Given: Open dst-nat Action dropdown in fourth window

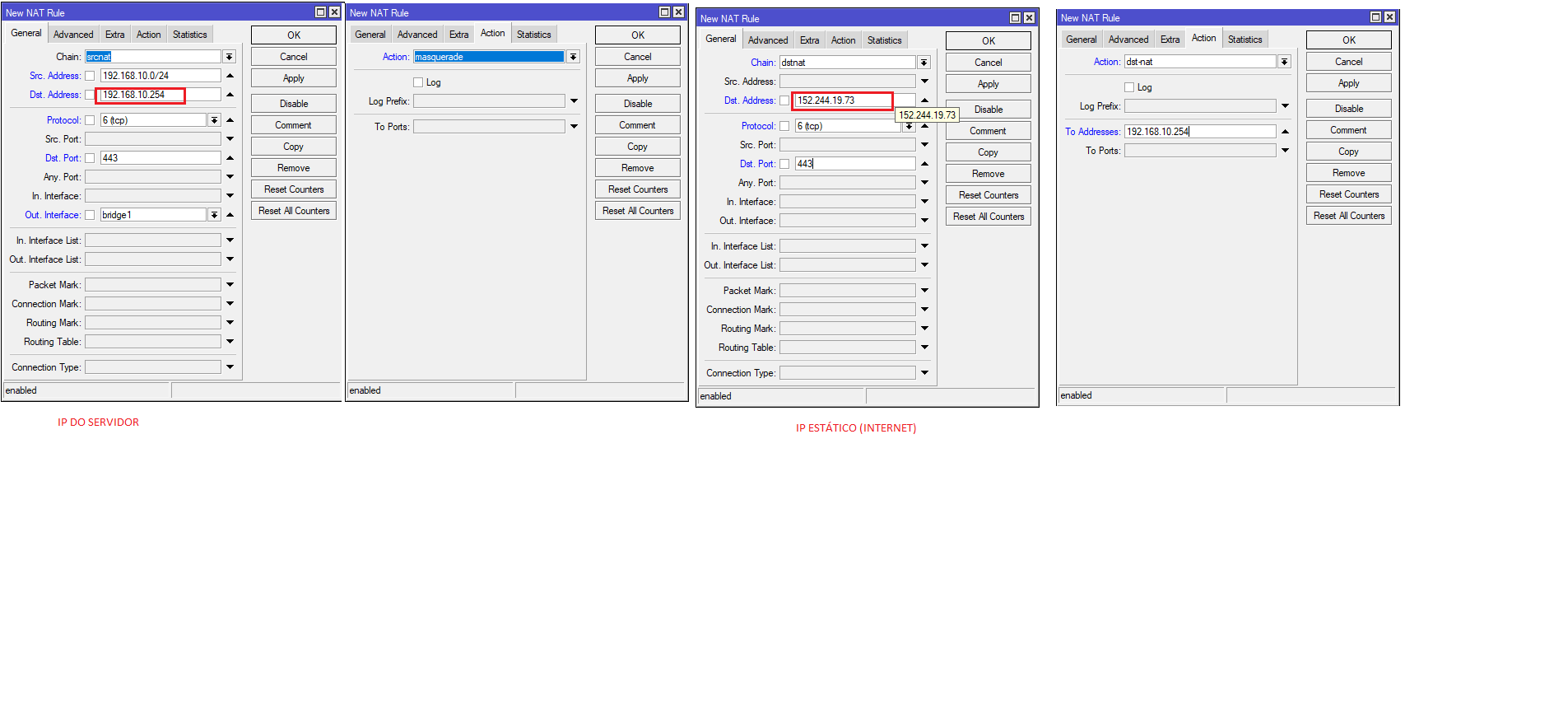Looking at the screenshot, I should coord(1284,62).
